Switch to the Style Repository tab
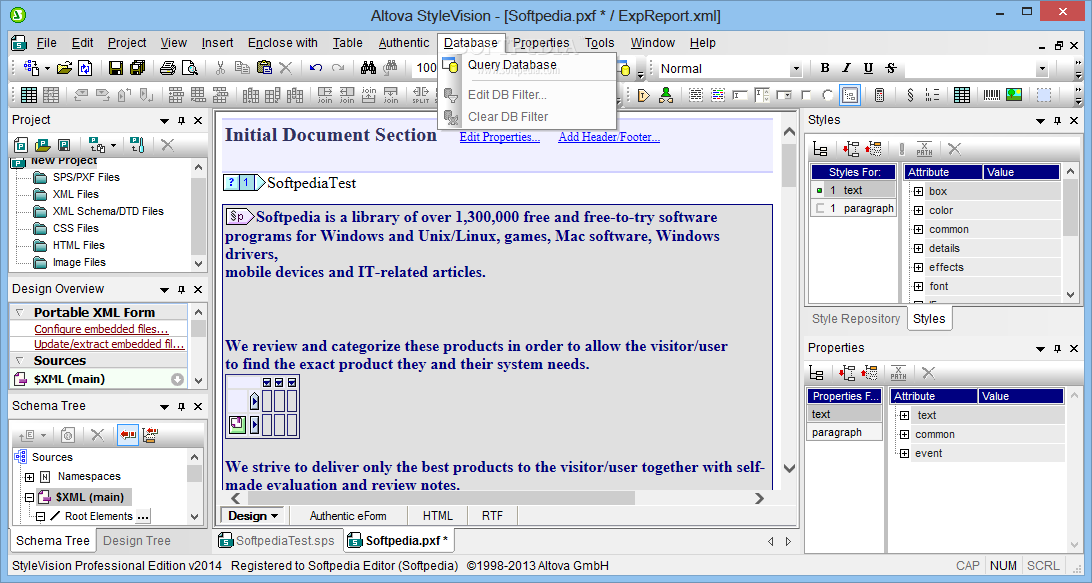Image resolution: width=1092 pixels, height=583 pixels. (856, 318)
